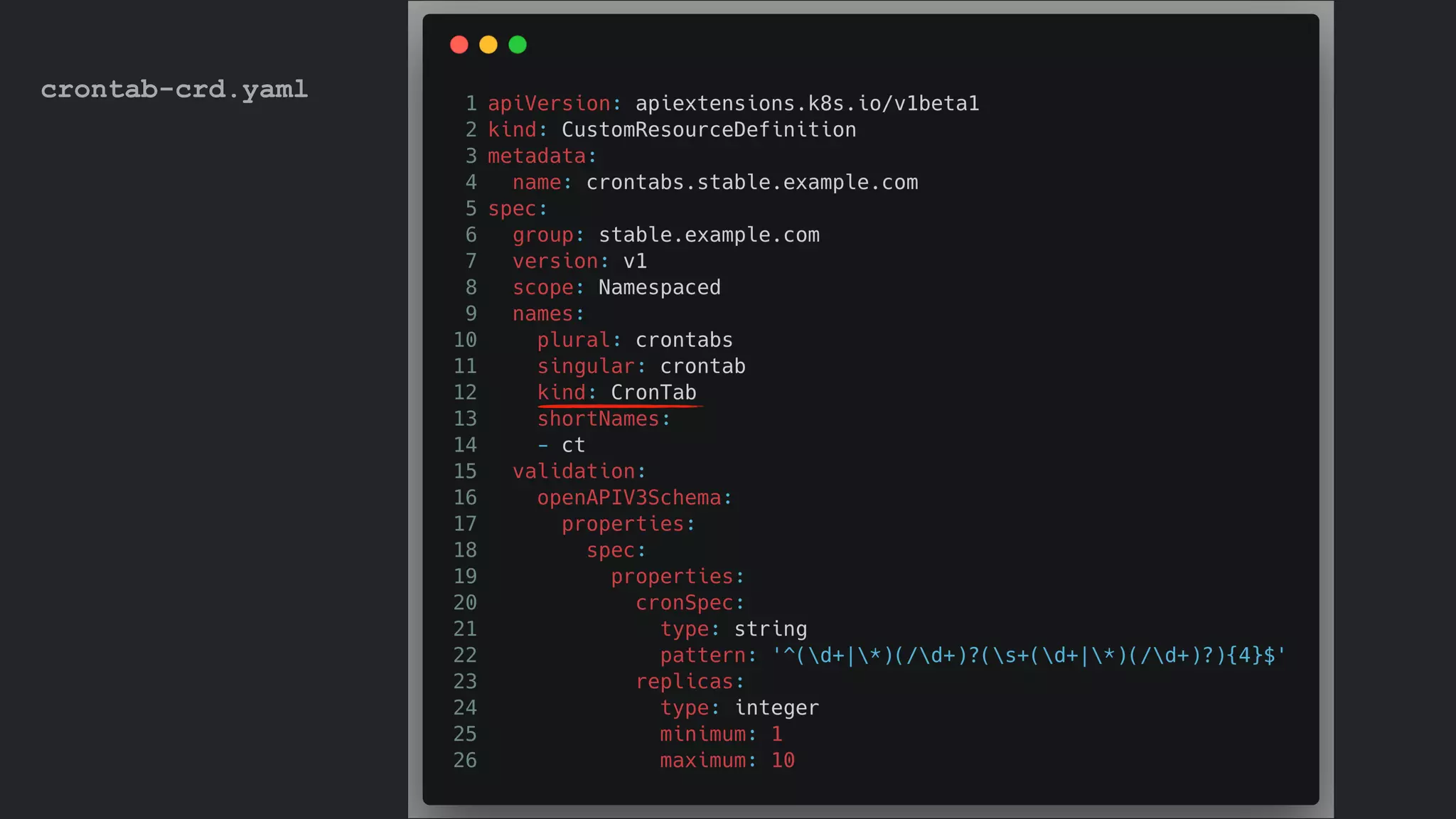Image resolution: width=1456 pixels, height=819 pixels.
Task: Click the red close window dot
Action: coord(459,45)
